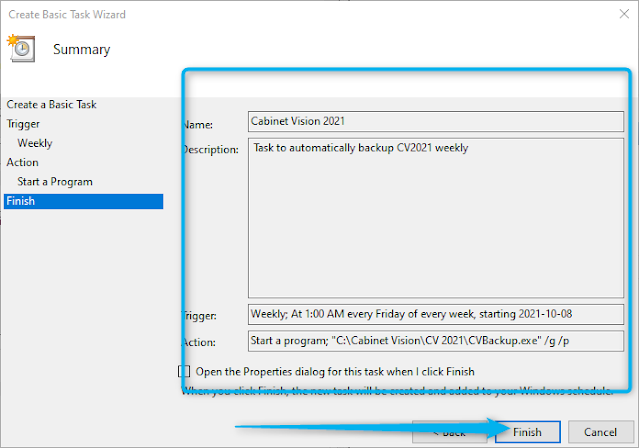Screen dimensions: 639x448
Task: Click the 'Trigger:' field label
Action: (199, 316)
